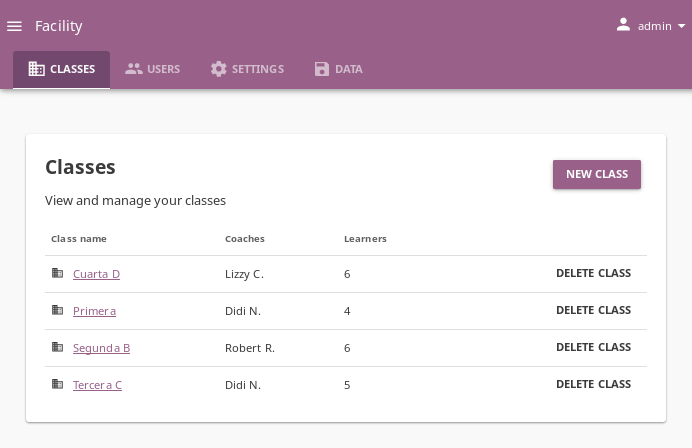This screenshot has width=692, height=448.
Task: Delete the Primera class
Action: click(x=593, y=310)
